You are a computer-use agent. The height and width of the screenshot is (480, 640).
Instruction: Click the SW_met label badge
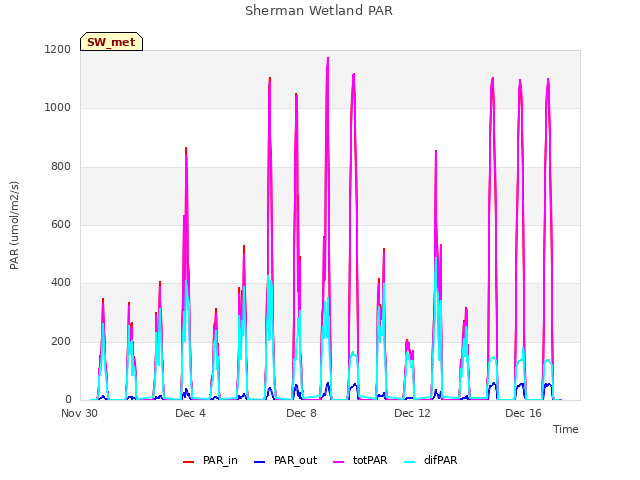pos(111,42)
